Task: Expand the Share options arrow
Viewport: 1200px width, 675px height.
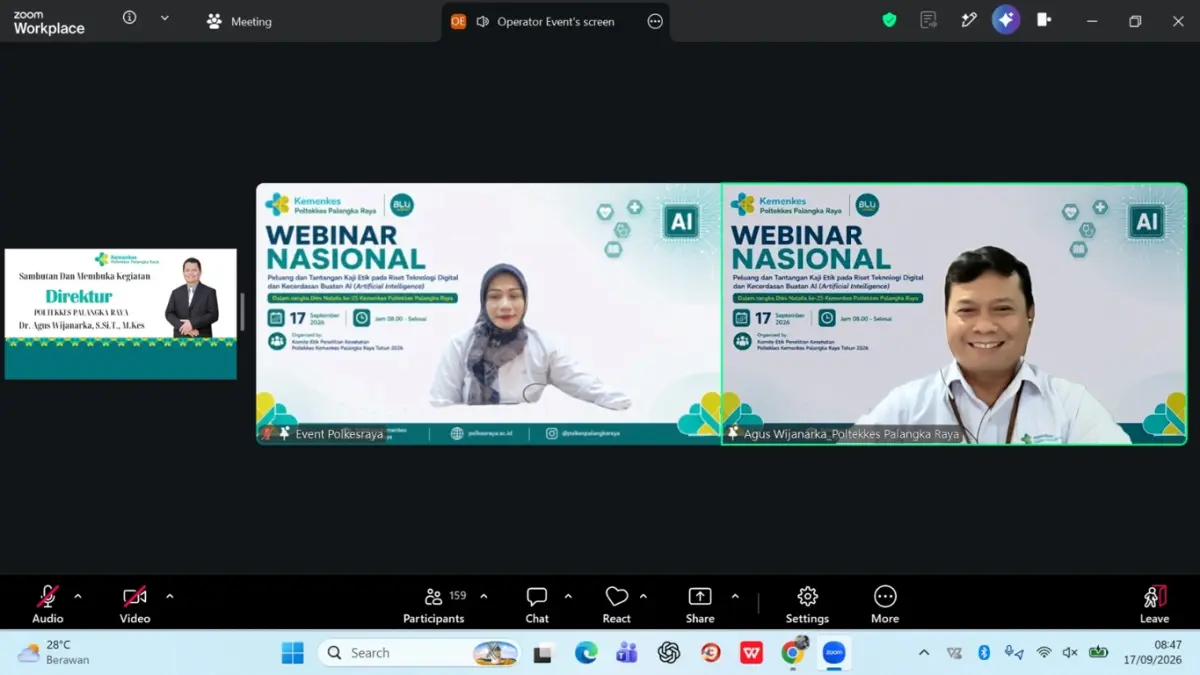Action: point(735,596)
